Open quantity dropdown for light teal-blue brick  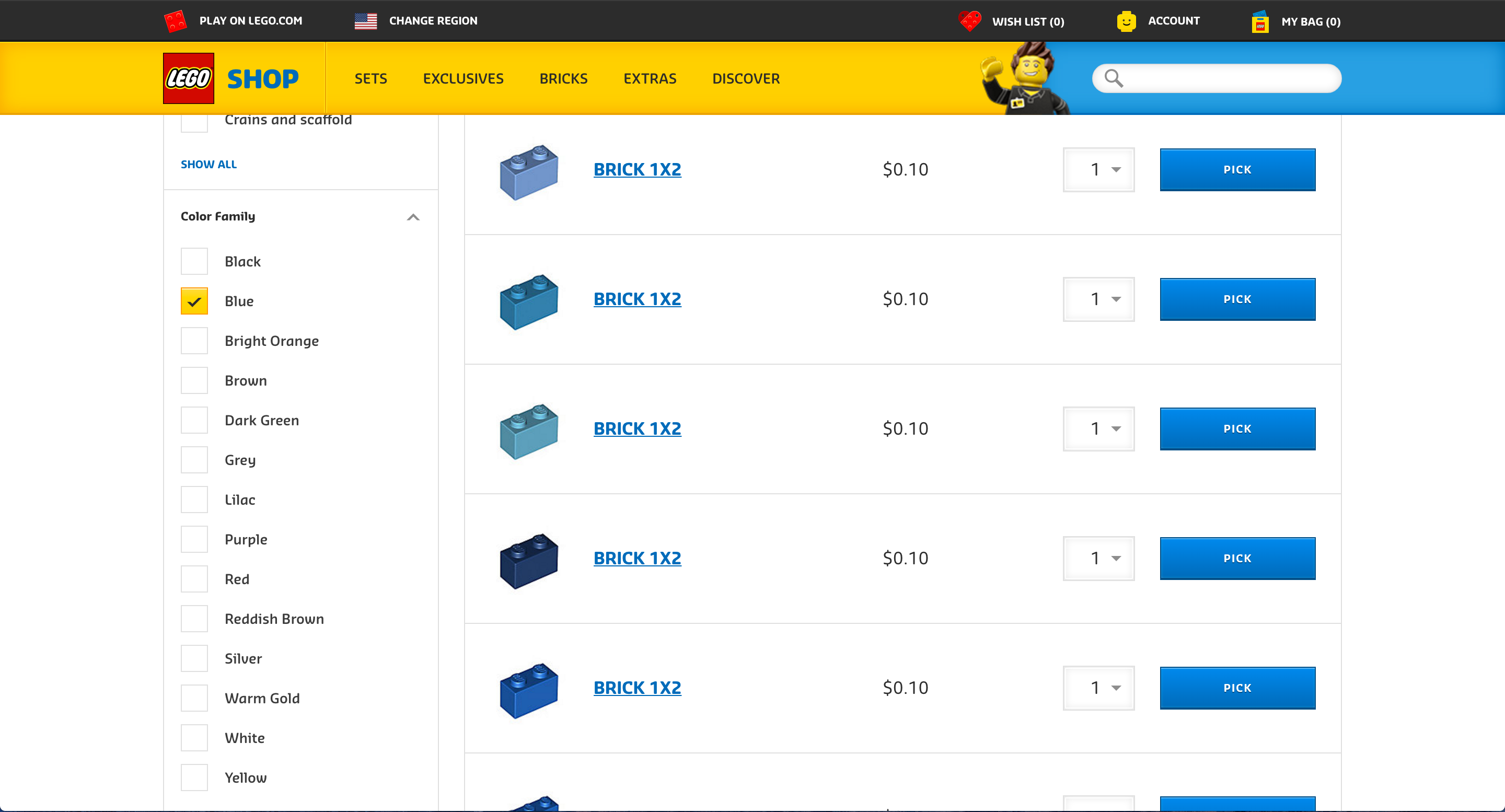coord(1098,429)
